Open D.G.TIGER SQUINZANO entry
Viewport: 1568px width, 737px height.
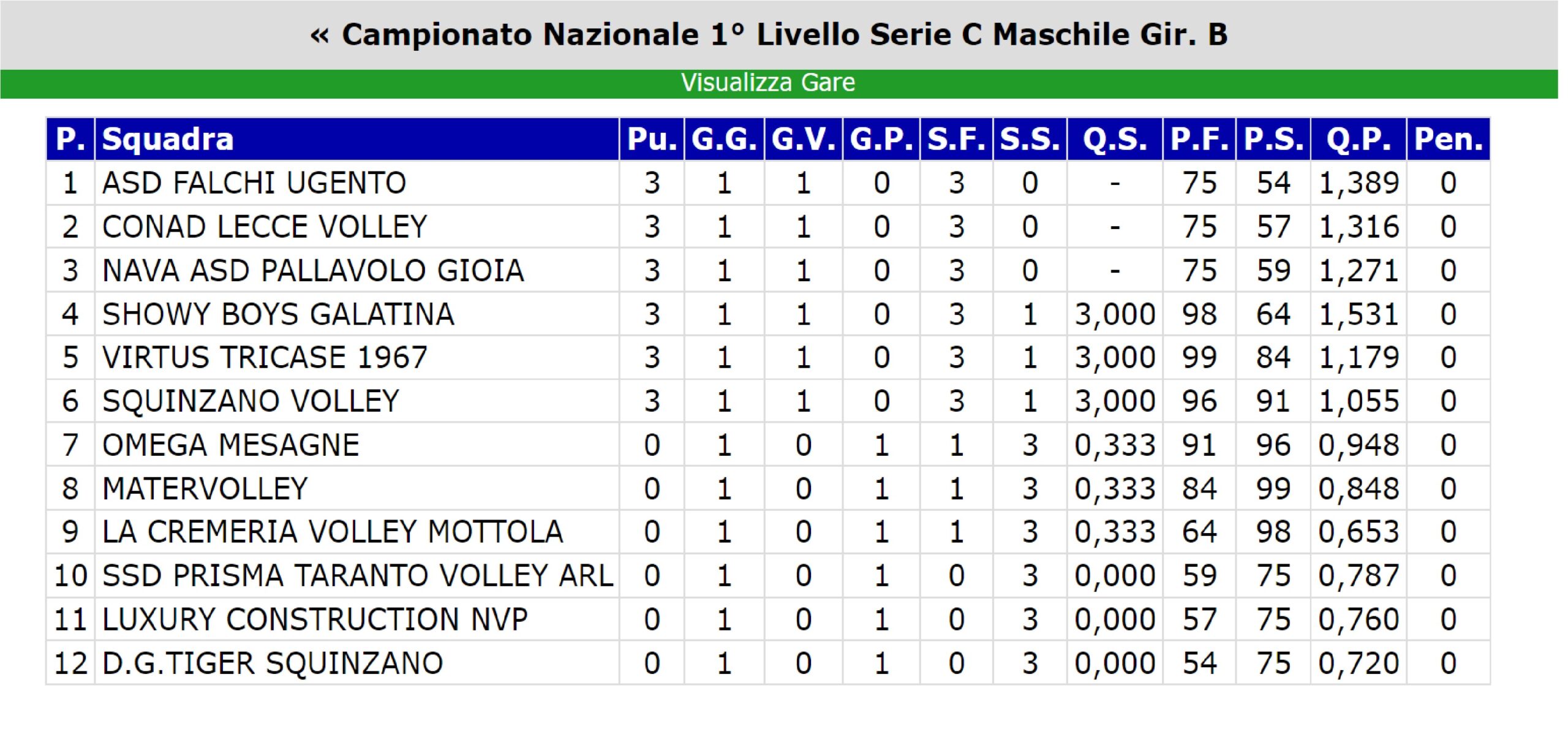point(273,663)
